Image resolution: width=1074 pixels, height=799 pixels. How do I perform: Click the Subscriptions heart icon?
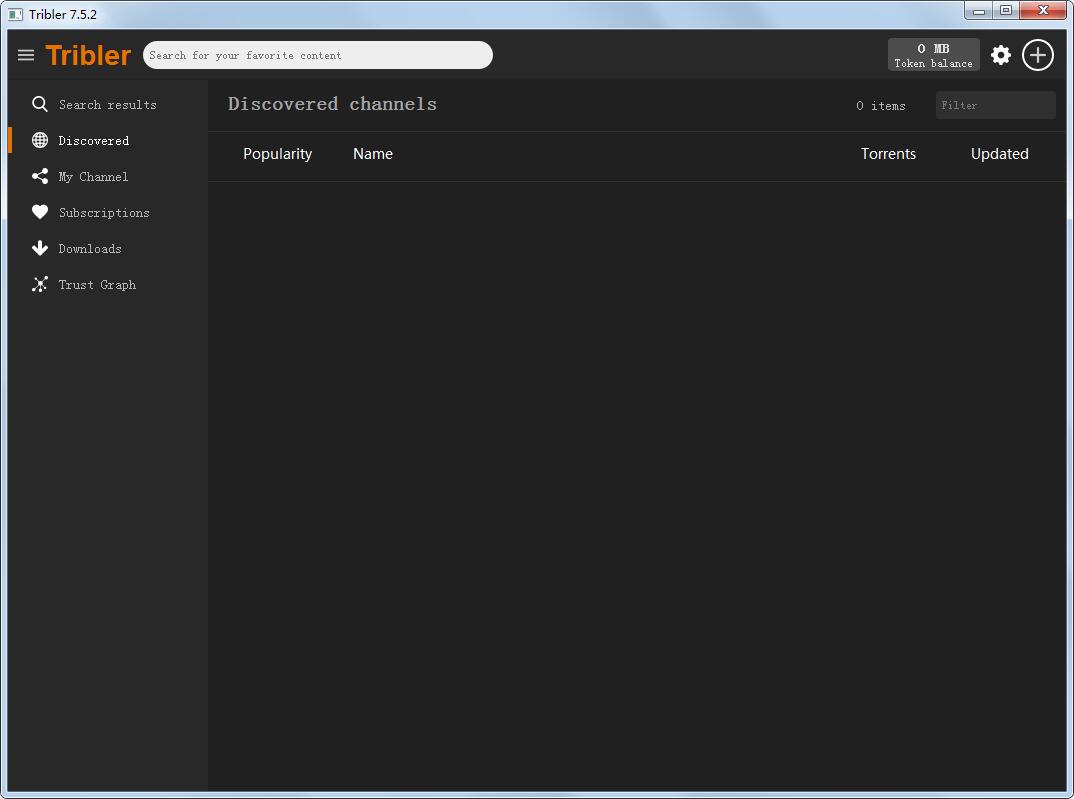(x=40, y=213)
